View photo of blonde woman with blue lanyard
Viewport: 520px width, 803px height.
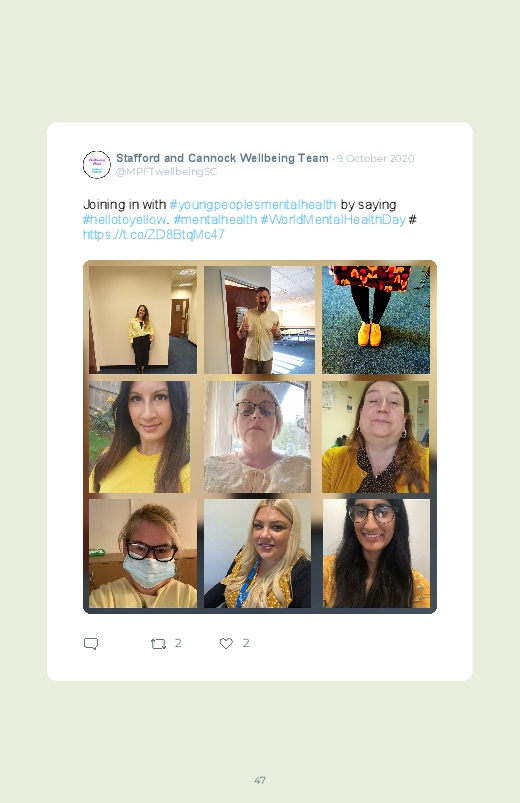[258, 553]
